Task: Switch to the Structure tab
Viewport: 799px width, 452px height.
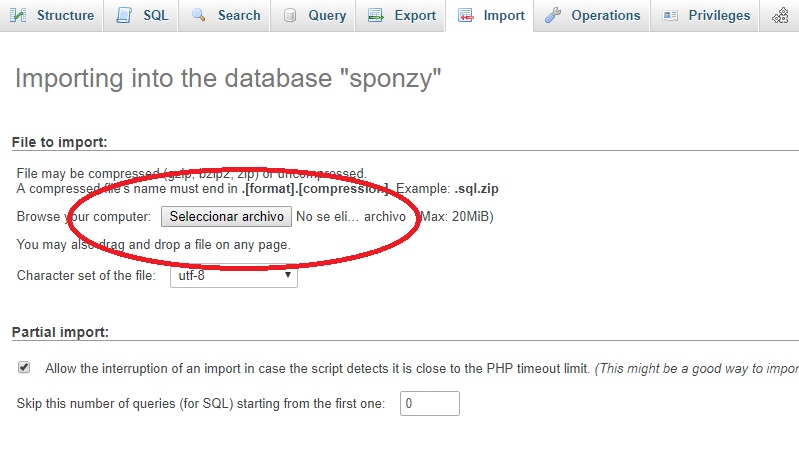Action: coord(65,16)
